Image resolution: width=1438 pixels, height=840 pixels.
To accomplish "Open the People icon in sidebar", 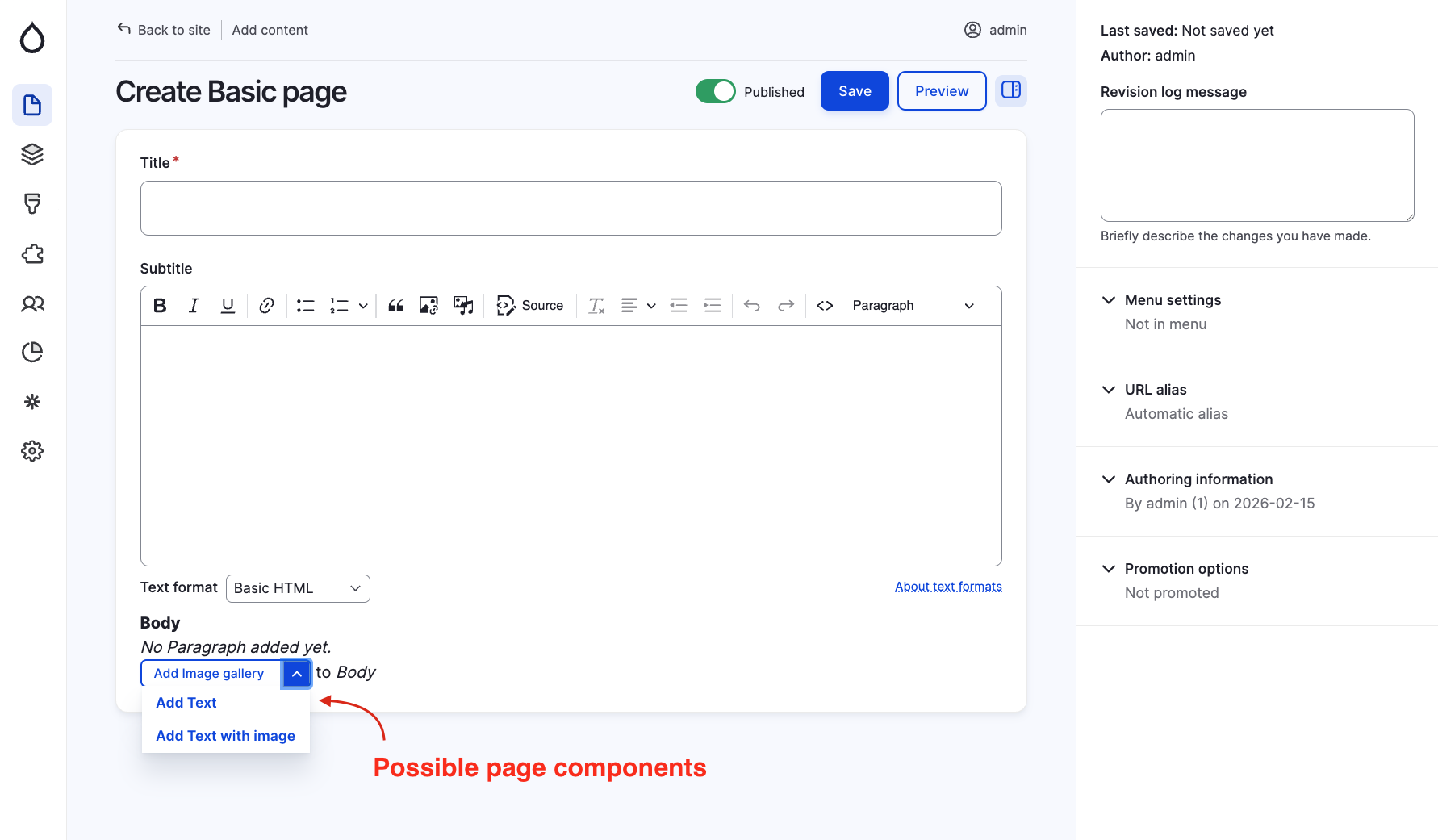I will tap(32, 303).
